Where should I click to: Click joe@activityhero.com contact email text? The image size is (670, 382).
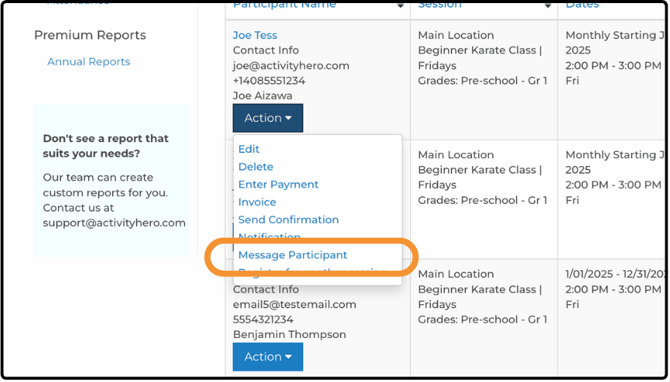click(x=291, y=65)
